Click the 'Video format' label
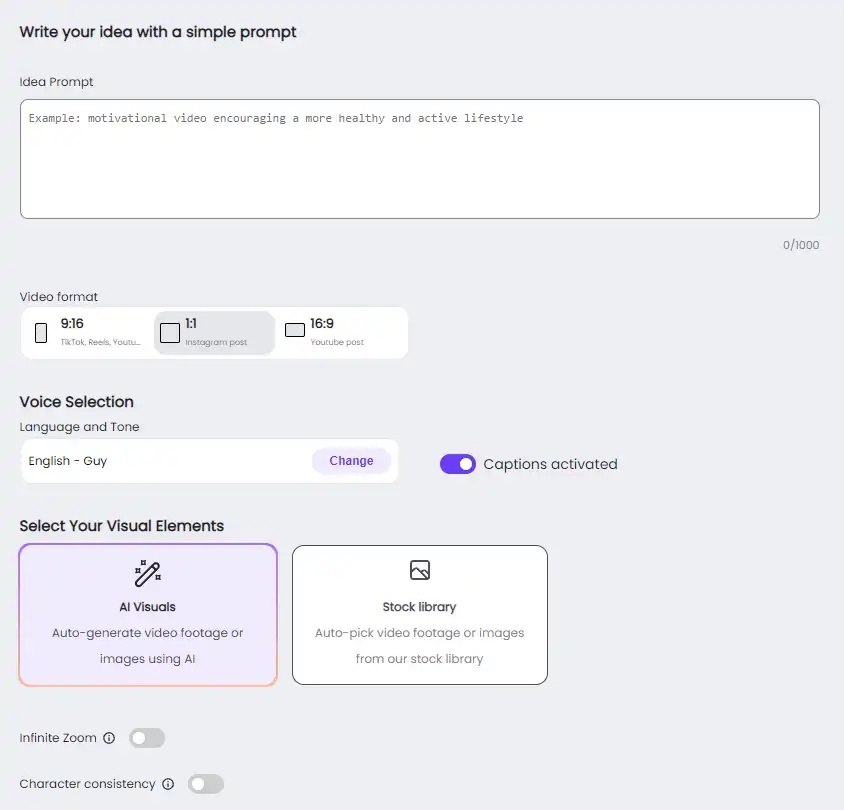Screen dimensions: 844x810 pyautogui.click(x=59, y=297)
